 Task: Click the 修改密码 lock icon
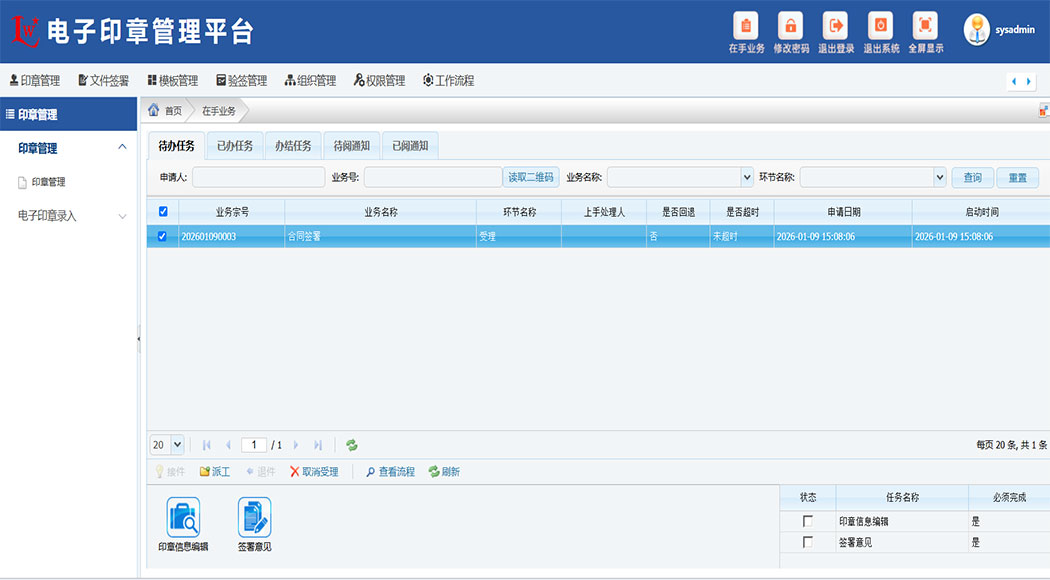click(791, 26)
